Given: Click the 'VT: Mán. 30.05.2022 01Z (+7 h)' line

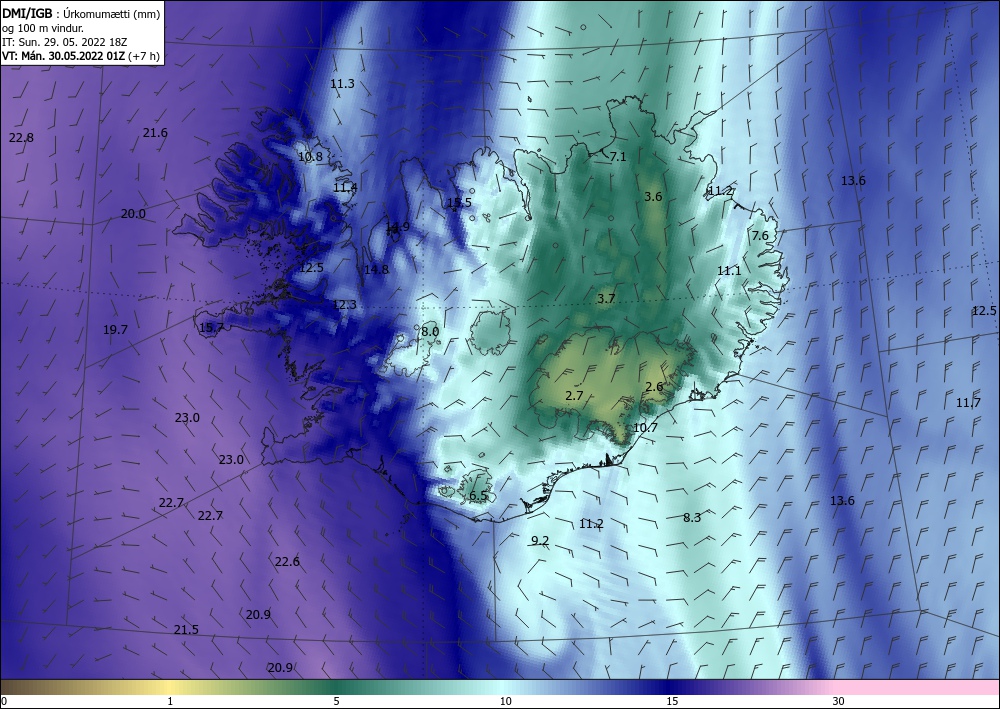Looking at the screenshot, I should pos(80,56).
